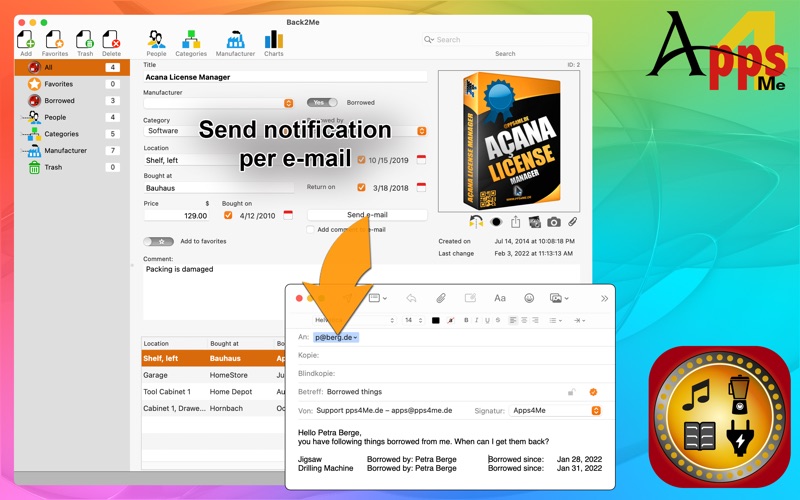Click the Add item toolbar icon
This screenshot has width=800, height=500.
click(x=26, y=40)
